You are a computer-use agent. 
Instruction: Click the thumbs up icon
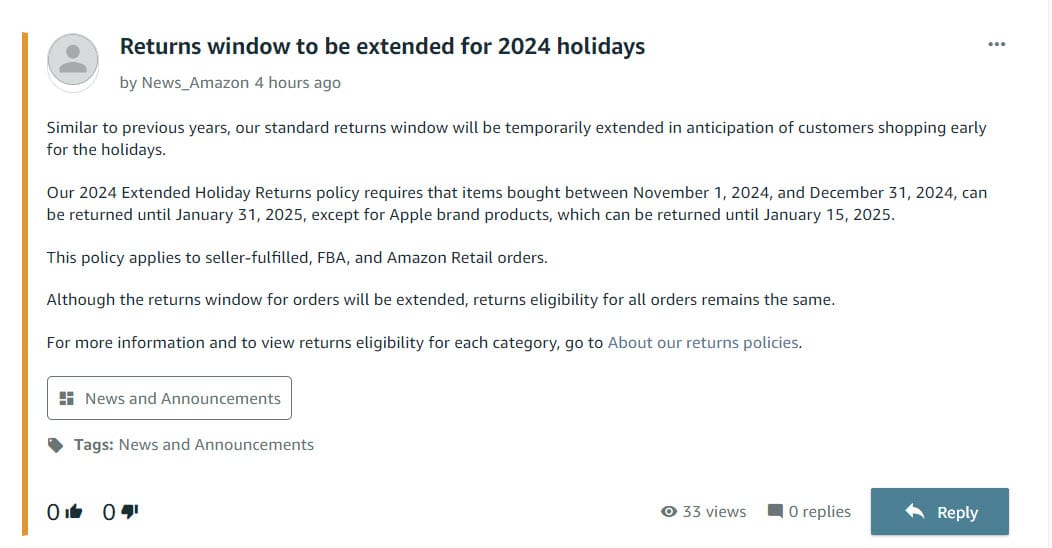[74, 512]
